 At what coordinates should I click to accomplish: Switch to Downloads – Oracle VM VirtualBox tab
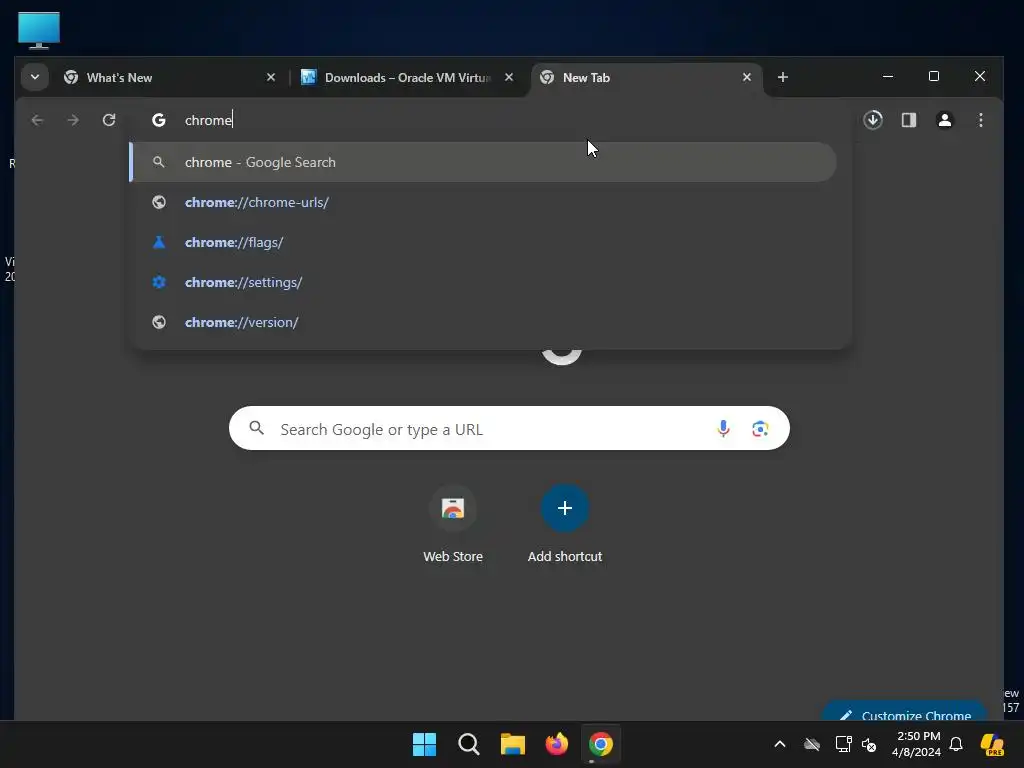pos(408,78)
